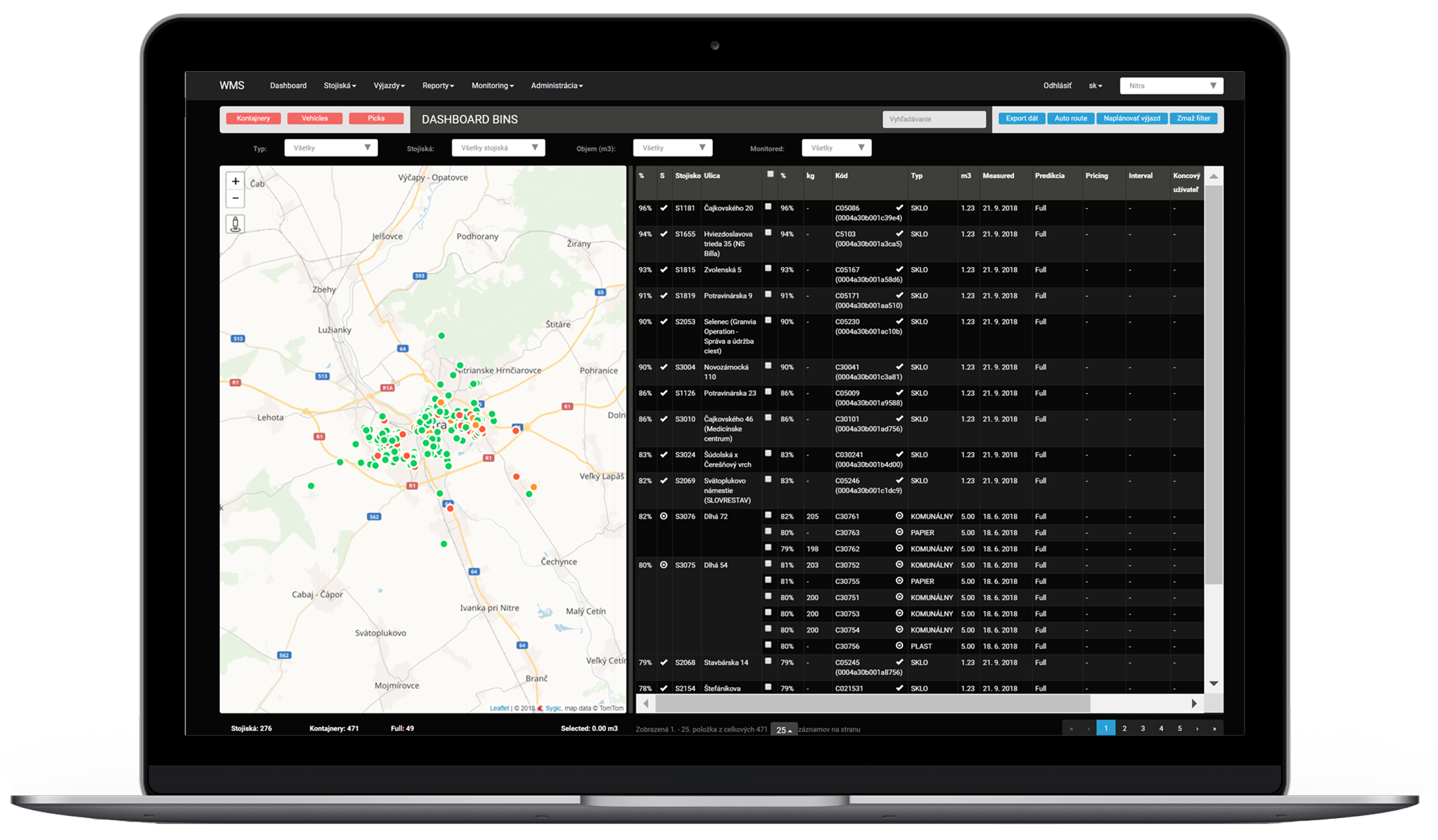Click the Zmaž filter button
The image size is (1438, 840).
(x=1193, y=118)
